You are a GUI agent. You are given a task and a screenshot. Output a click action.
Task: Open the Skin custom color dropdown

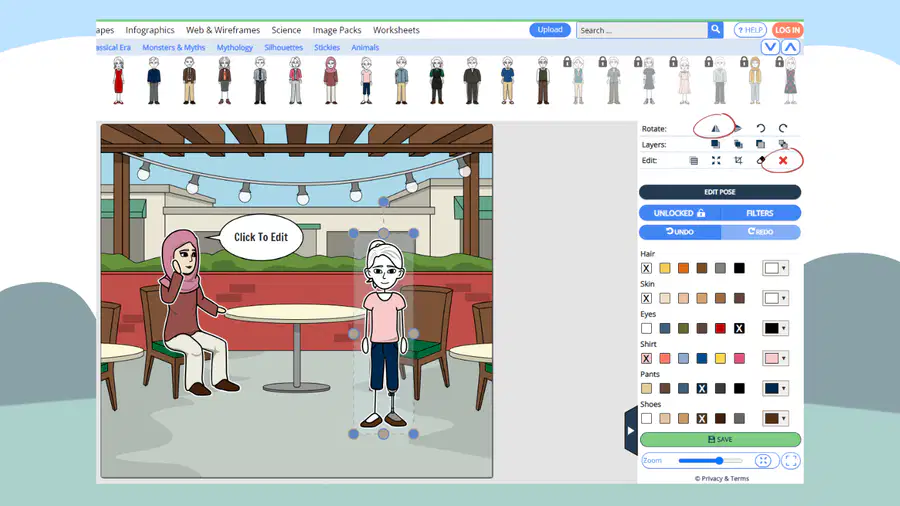pos(775,298)
